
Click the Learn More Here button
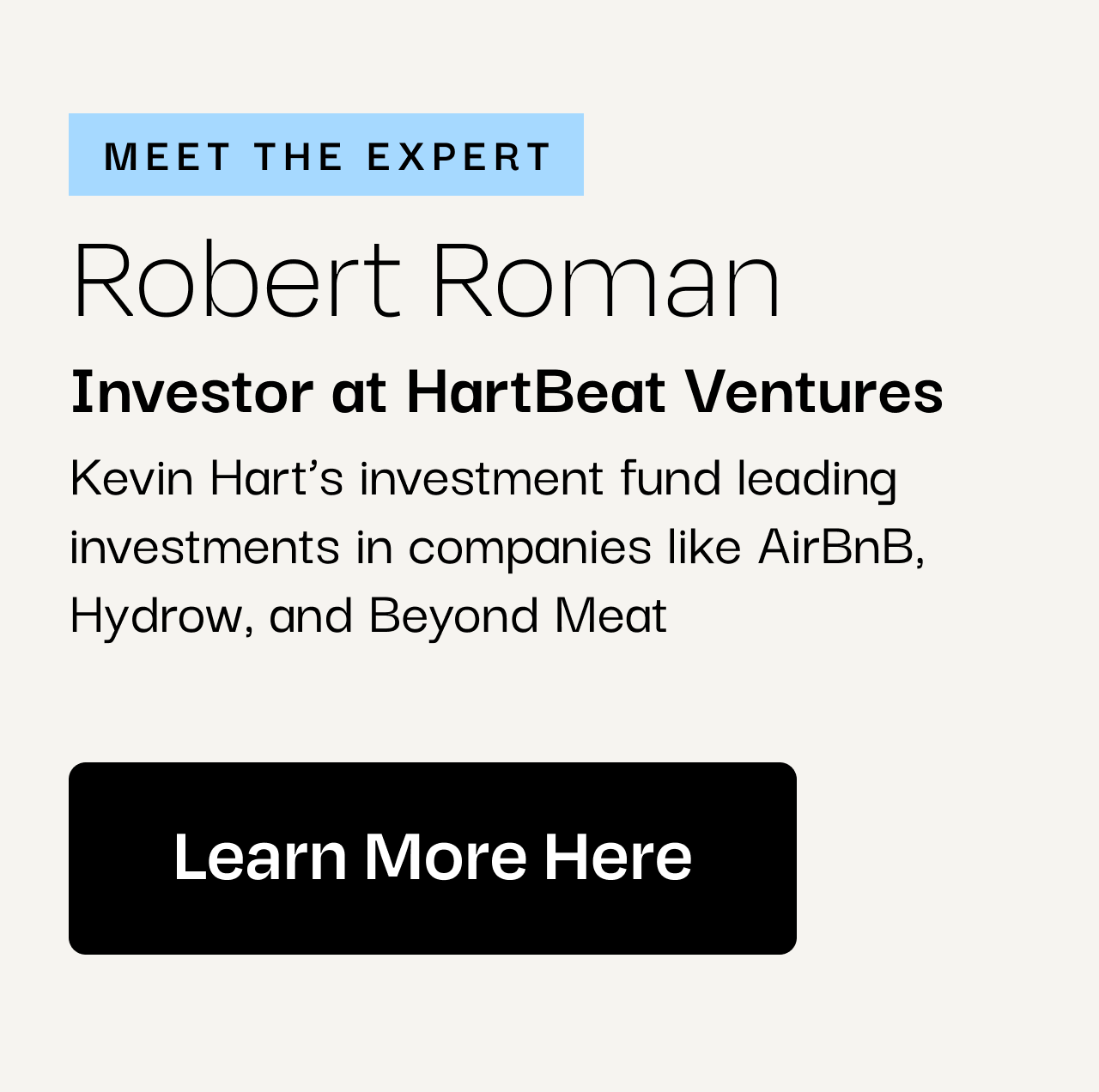coord(433,858)
